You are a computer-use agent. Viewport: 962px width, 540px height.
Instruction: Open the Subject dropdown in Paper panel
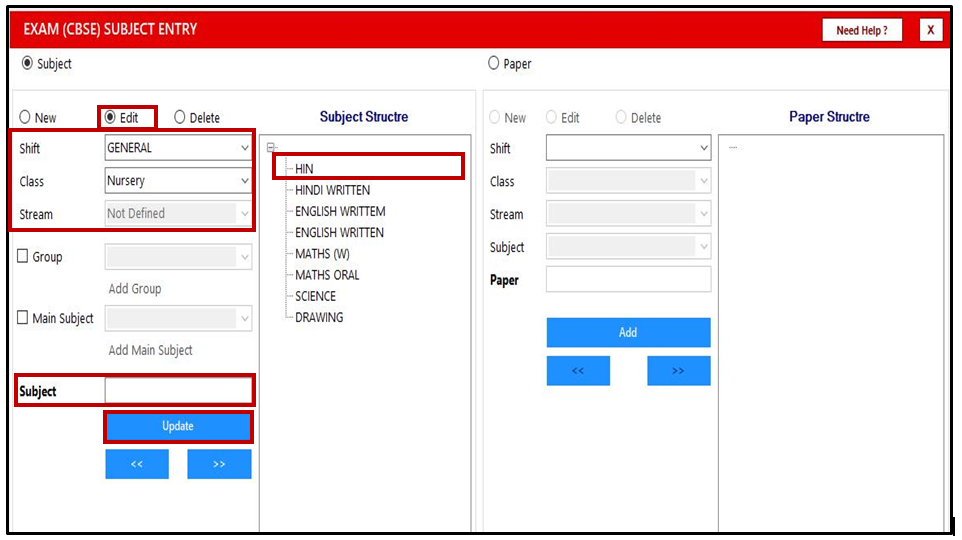(x=628, y=247)
